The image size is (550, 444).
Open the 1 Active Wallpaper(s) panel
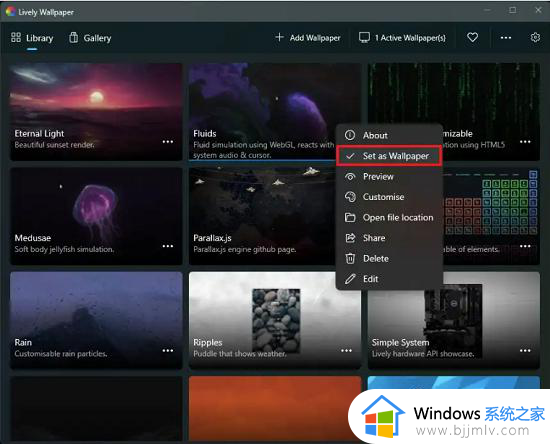402,38
